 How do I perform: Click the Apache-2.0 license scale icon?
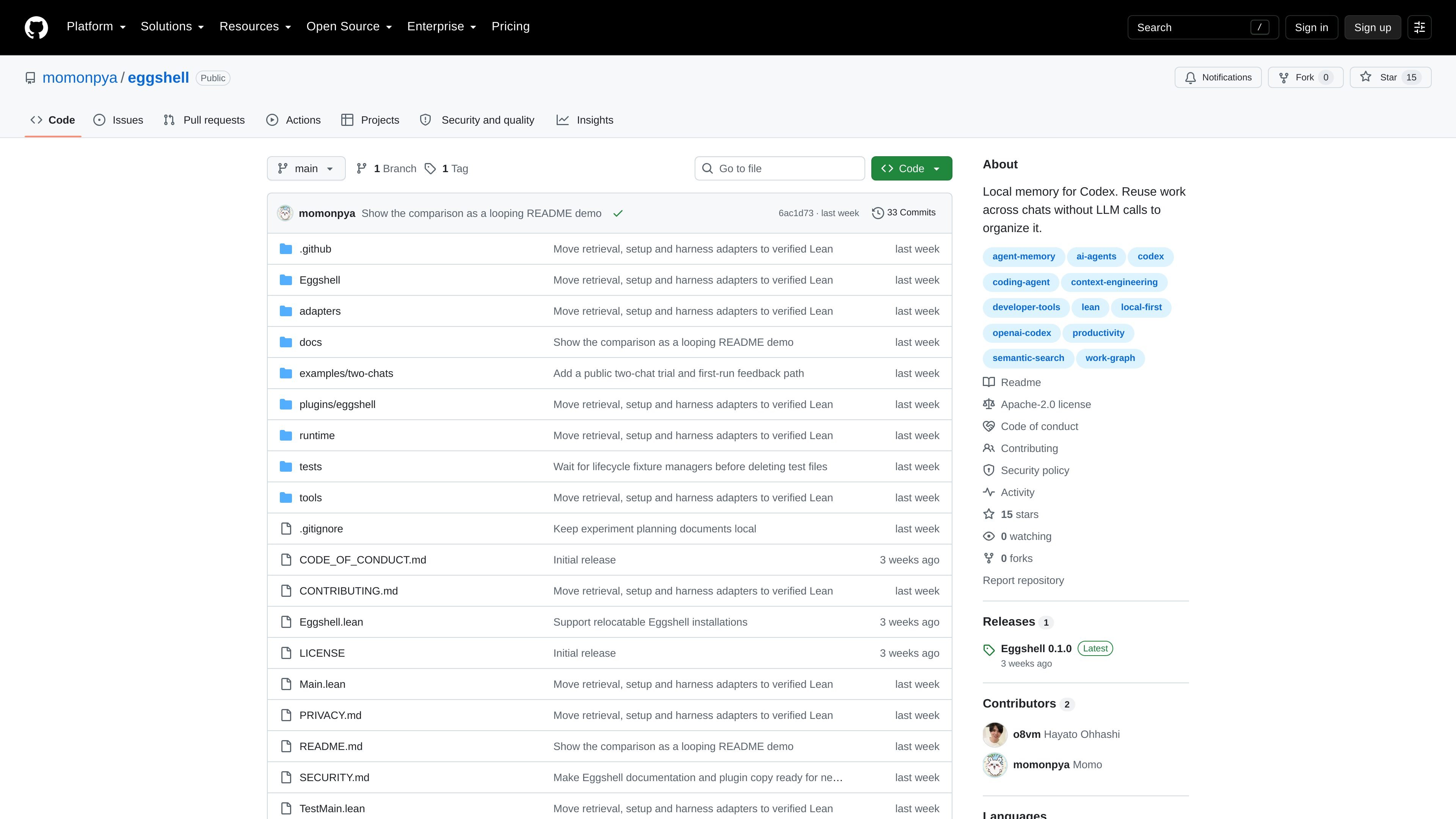pyautogui.click(x=988, y=404)
